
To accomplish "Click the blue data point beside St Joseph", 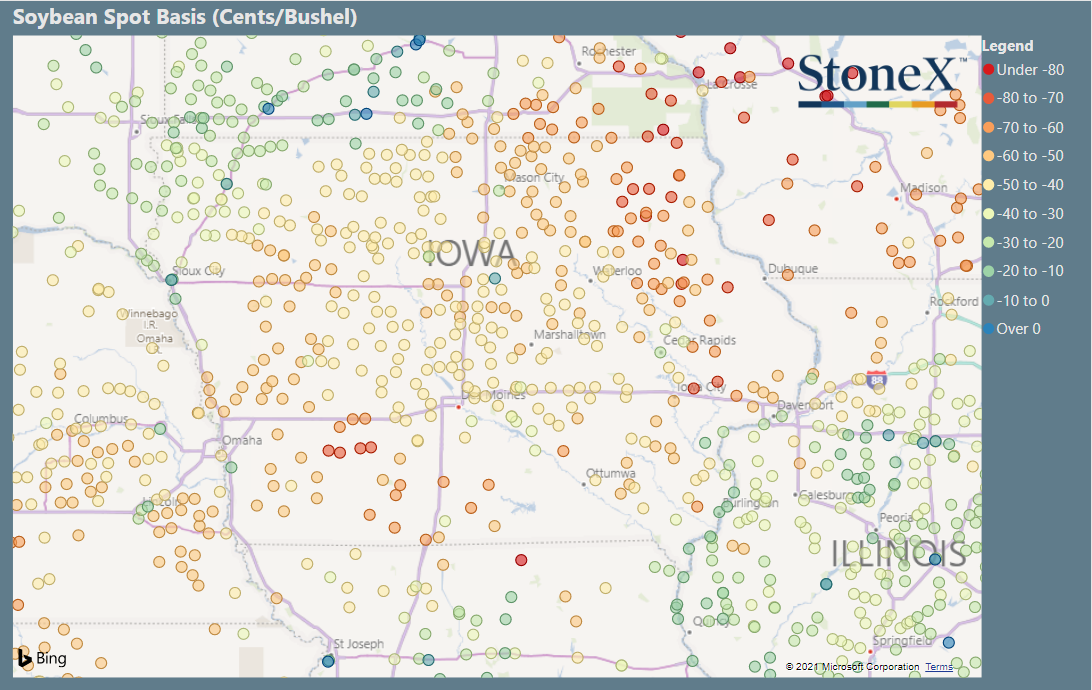I will pyautogui.click(x=328, y=661).
